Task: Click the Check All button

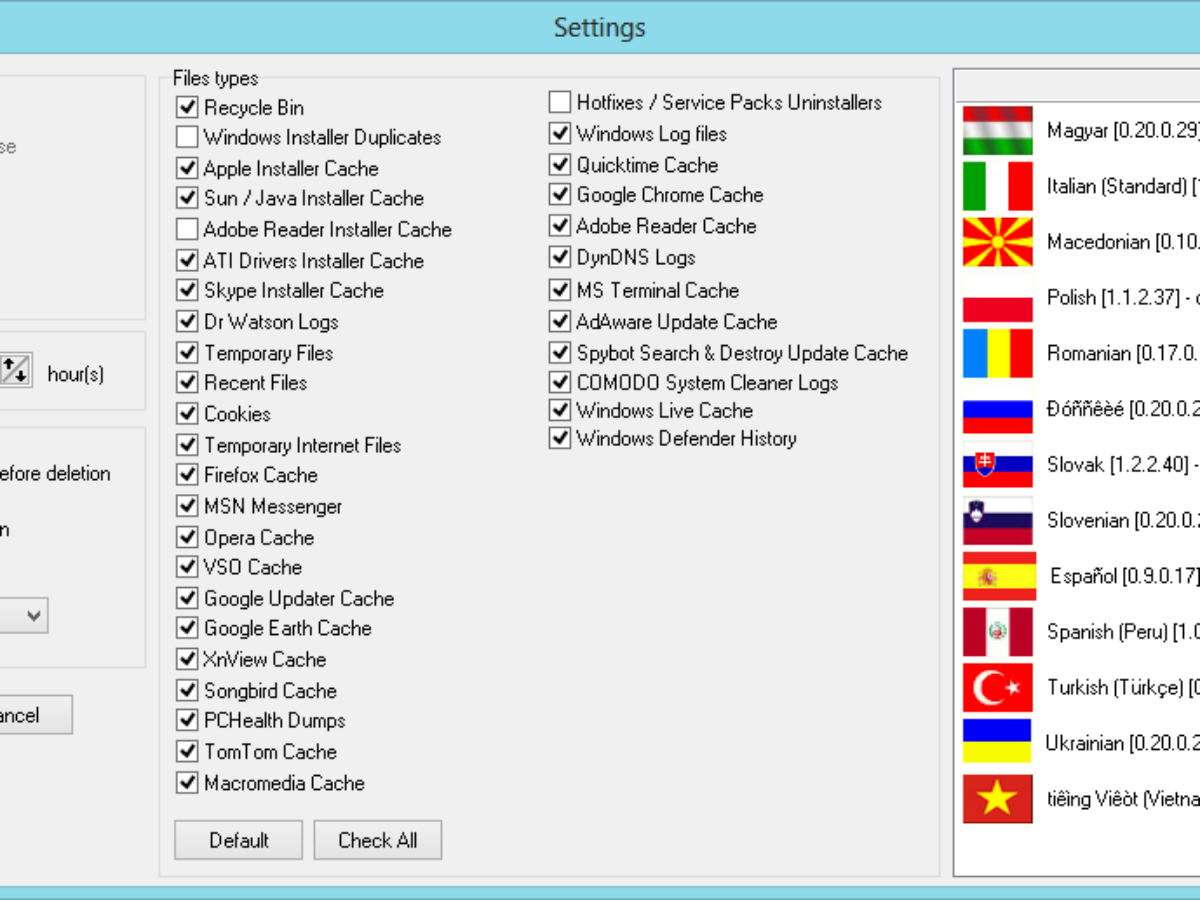Action: [x=378, y=840]
